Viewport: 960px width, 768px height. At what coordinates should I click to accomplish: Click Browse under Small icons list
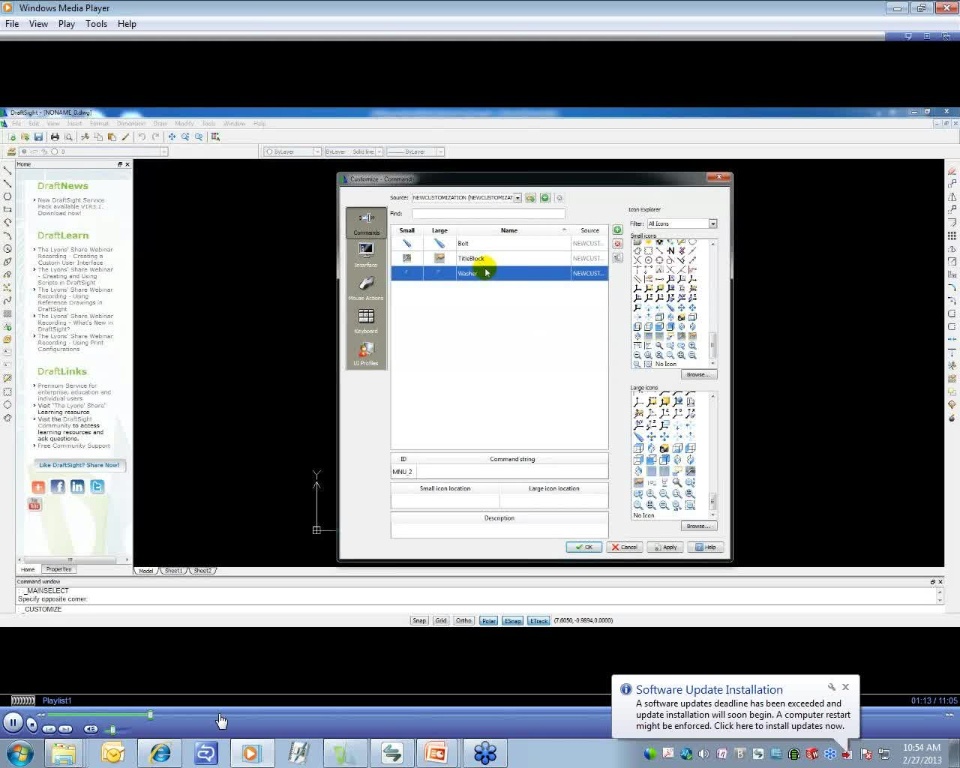pos(698,374)
